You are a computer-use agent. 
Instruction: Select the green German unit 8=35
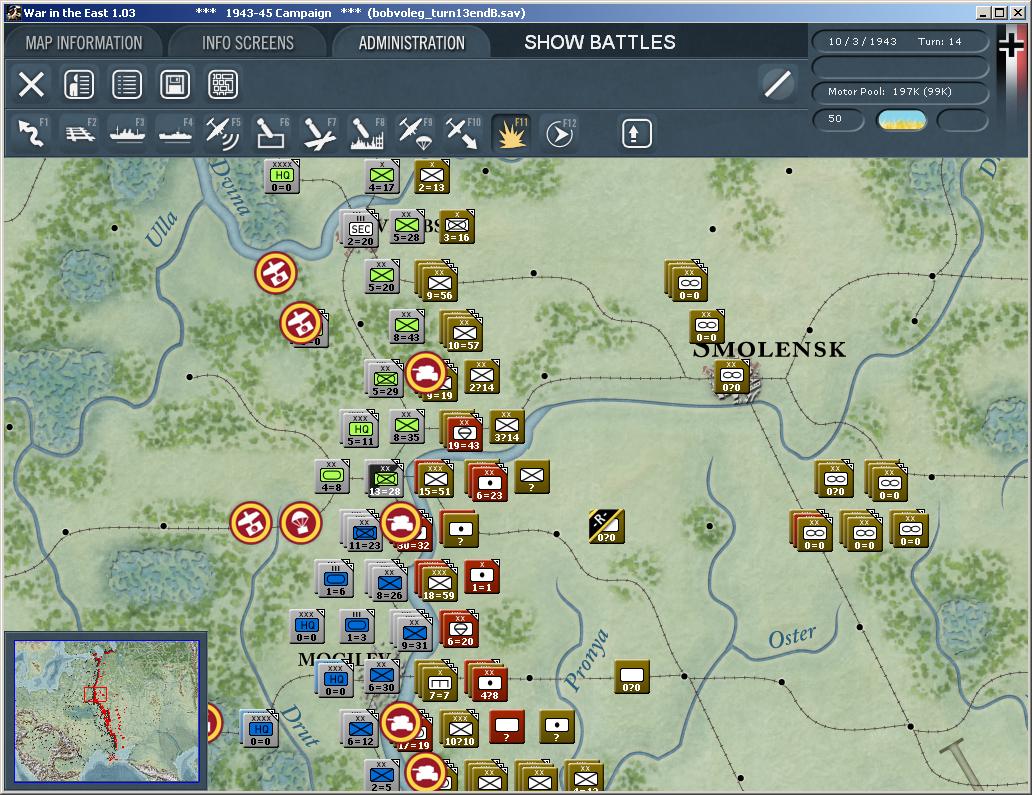[407, 427]
